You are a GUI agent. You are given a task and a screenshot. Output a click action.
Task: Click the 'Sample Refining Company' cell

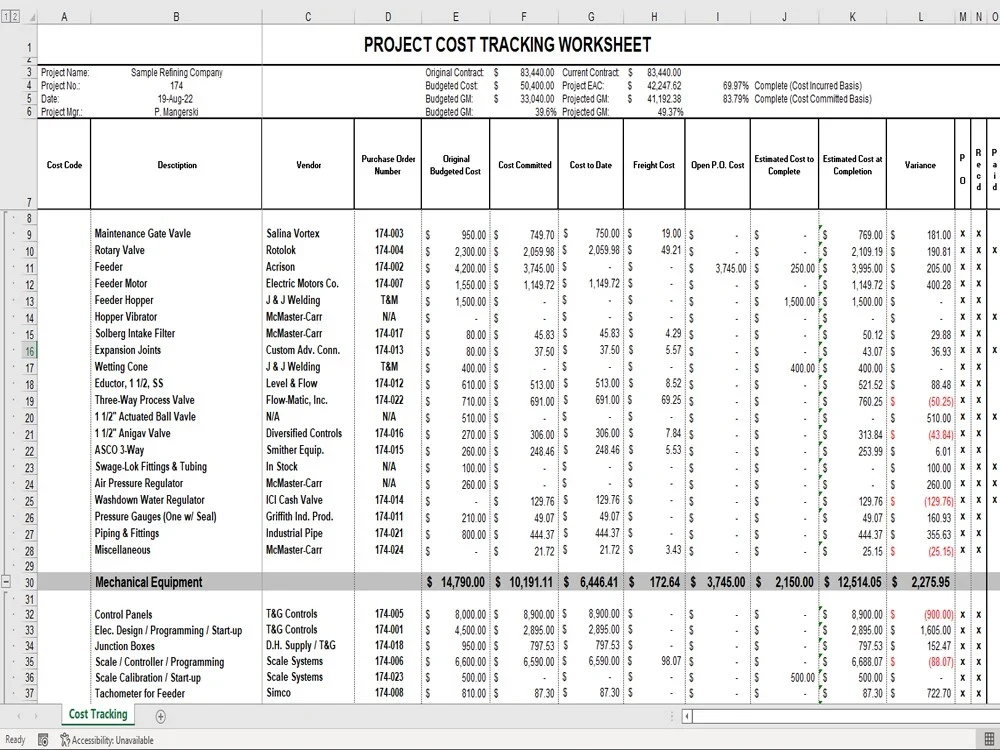click(177, 73)
